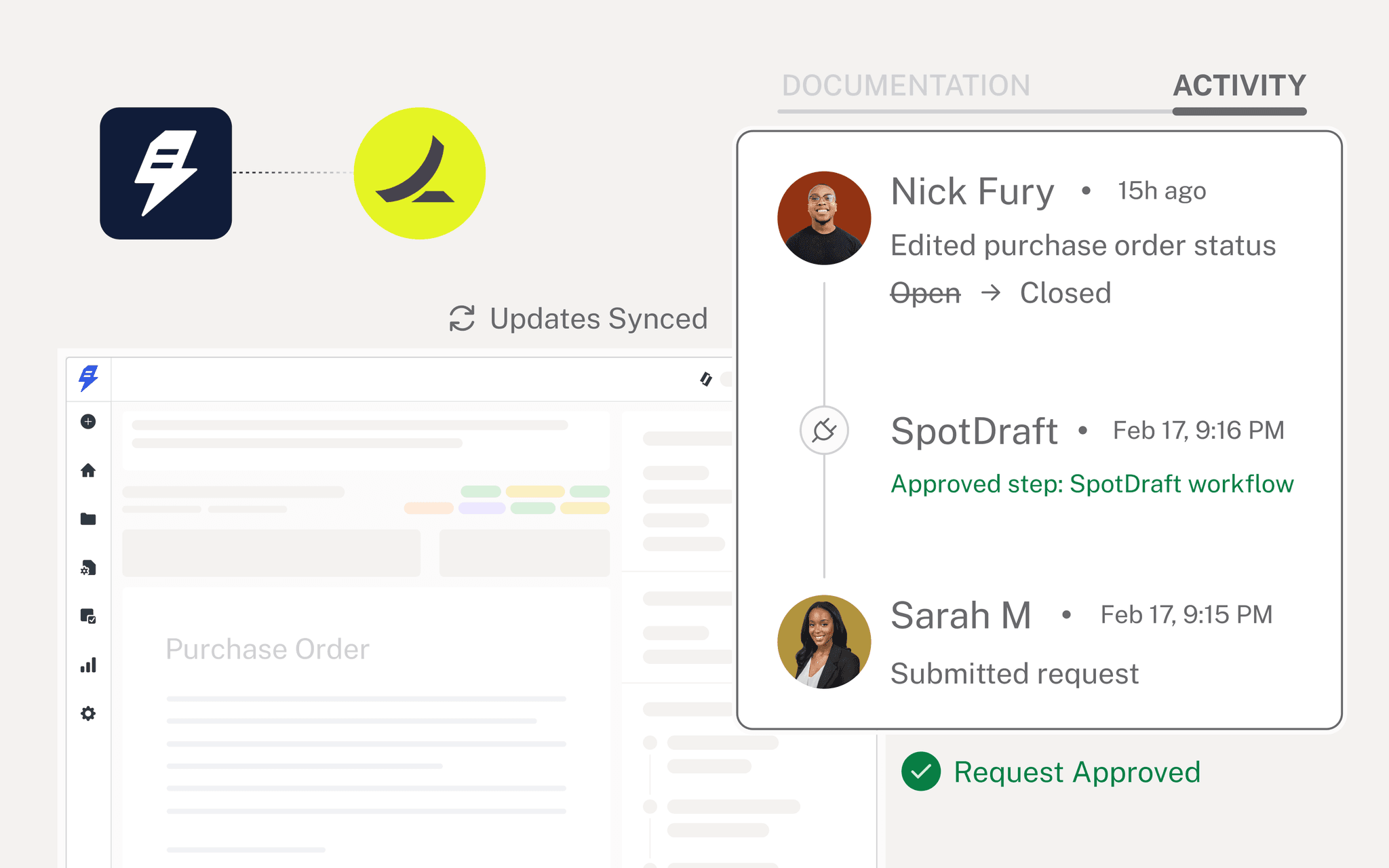
Task: Click the 'Request Approved' label
Action: click(1077, 772)
